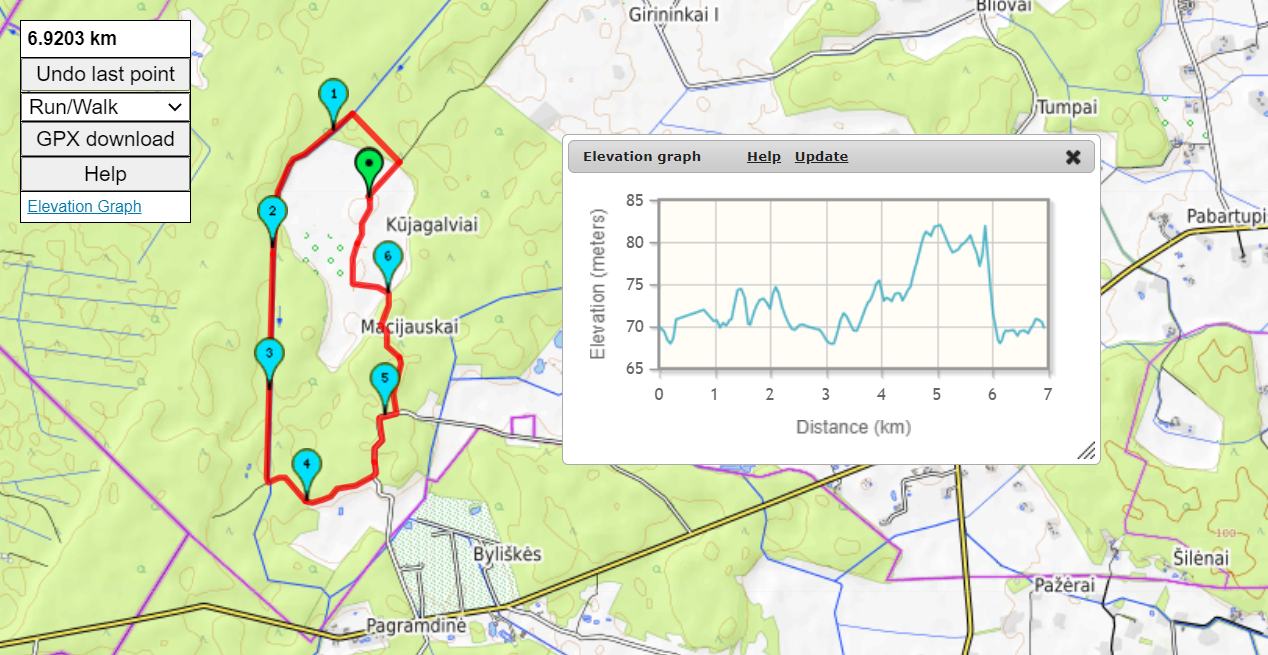Click waypoint marker number 2
The height and width of the screenshot is (655, 1268).
pyautogui.click(x=272, y=213)
